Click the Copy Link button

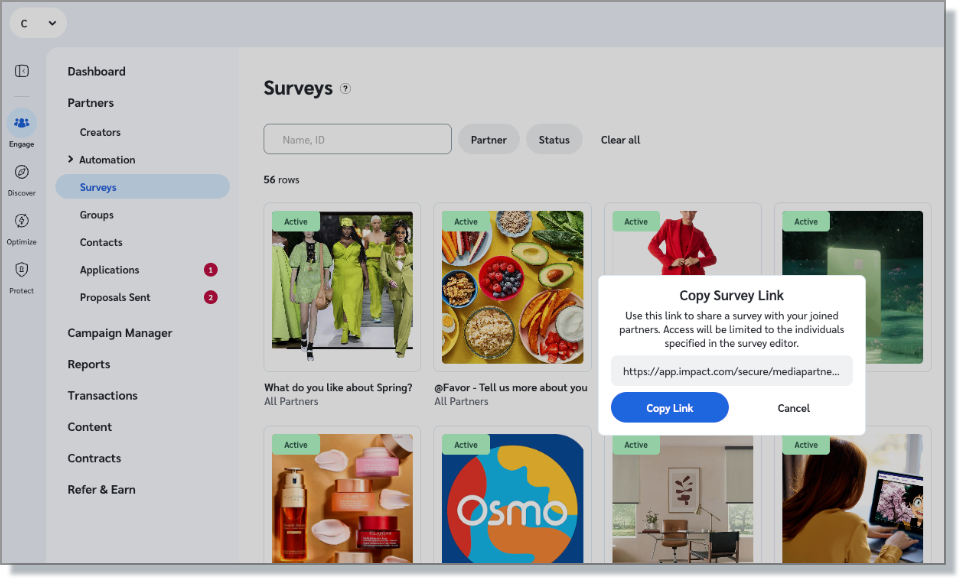pyautogui.click(x=670, y=408)
